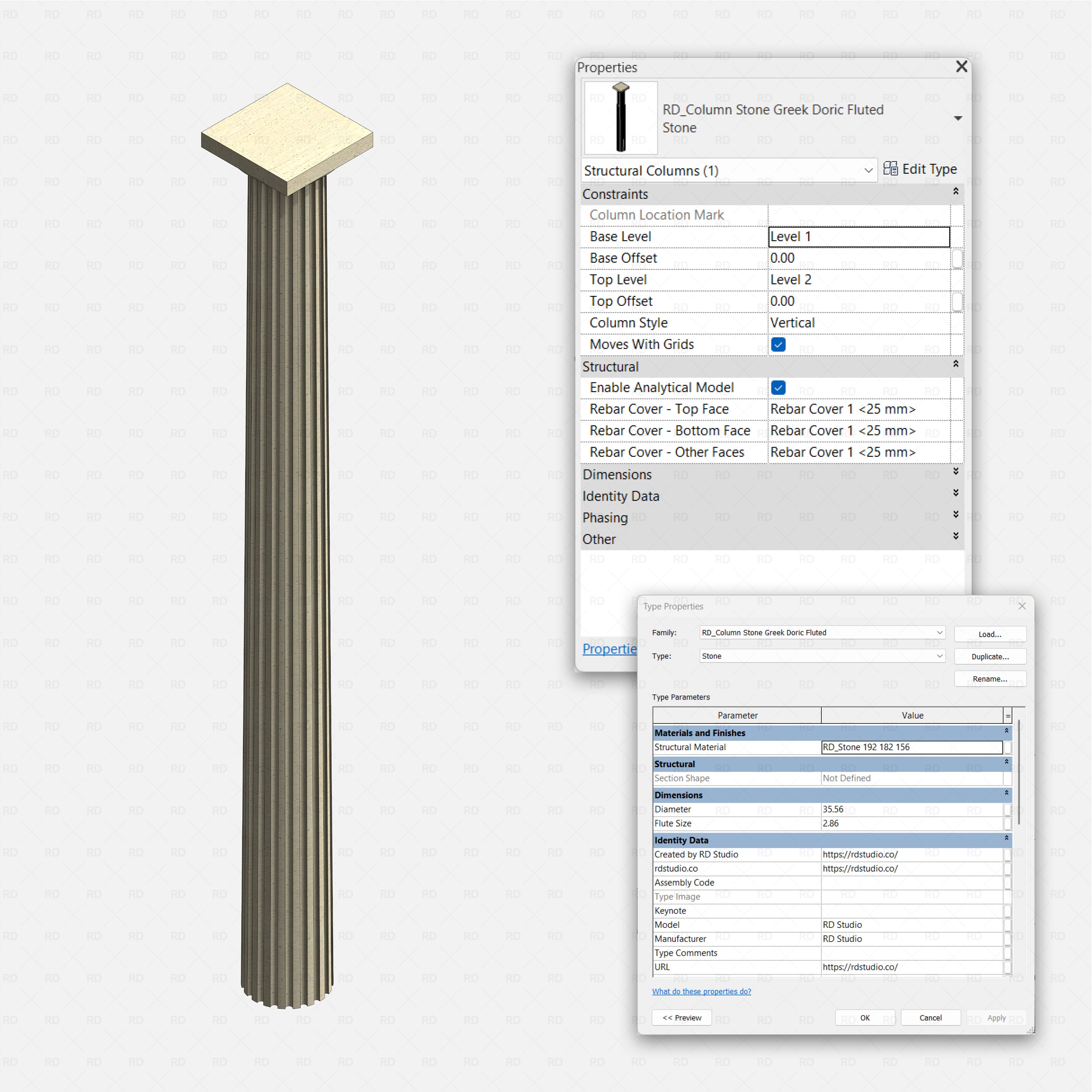Click the associate parameter button beside Structural Material
The height and width of the screenshot is (1092, 1092).
(1008, 747)
